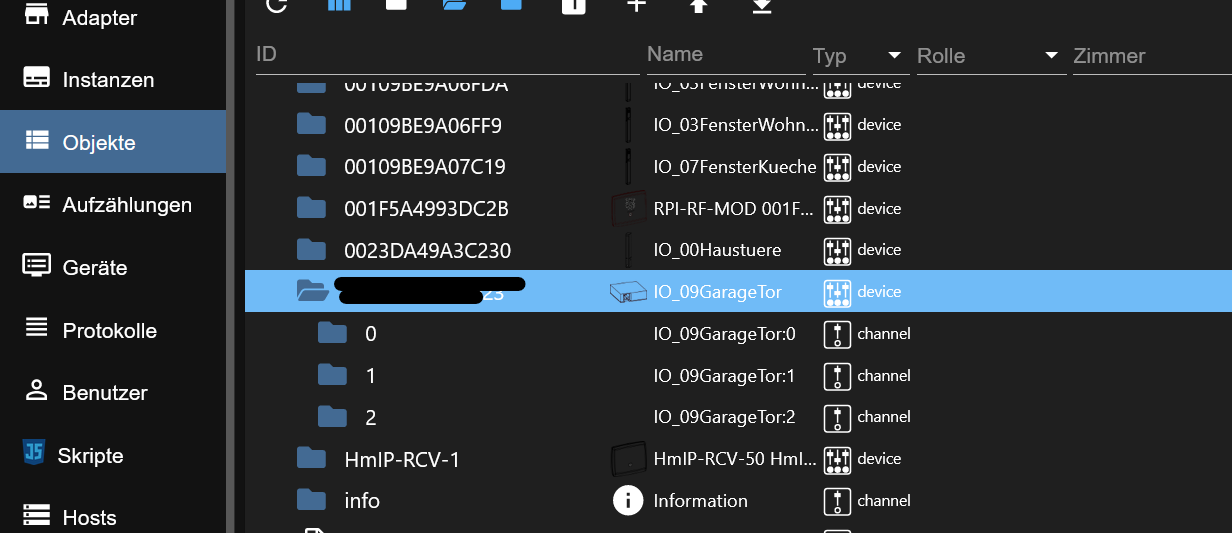Click name IO_00Haustuere
The height and width of the screenshot is (533, 1232).
tap(717, 250)
